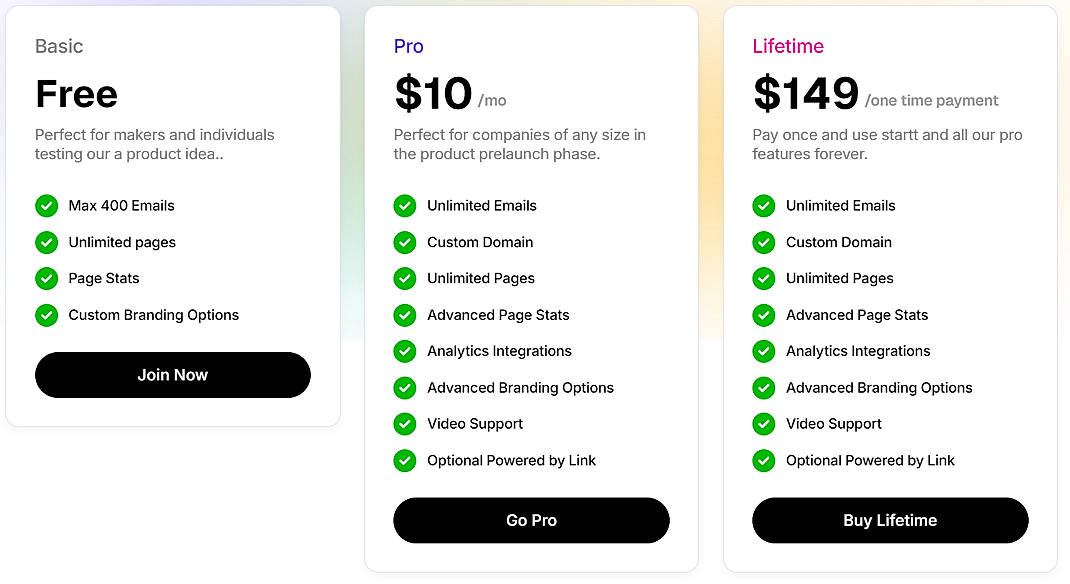Viewport: 1070px width, 584px height.
Task: Click the Video Support checkmark in Lifetime plan
Action: coord(763,424)
